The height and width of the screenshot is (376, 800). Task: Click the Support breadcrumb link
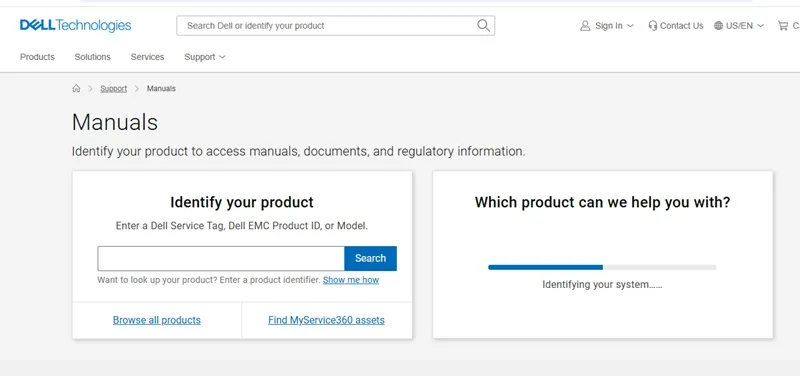(x=113, y=88)
